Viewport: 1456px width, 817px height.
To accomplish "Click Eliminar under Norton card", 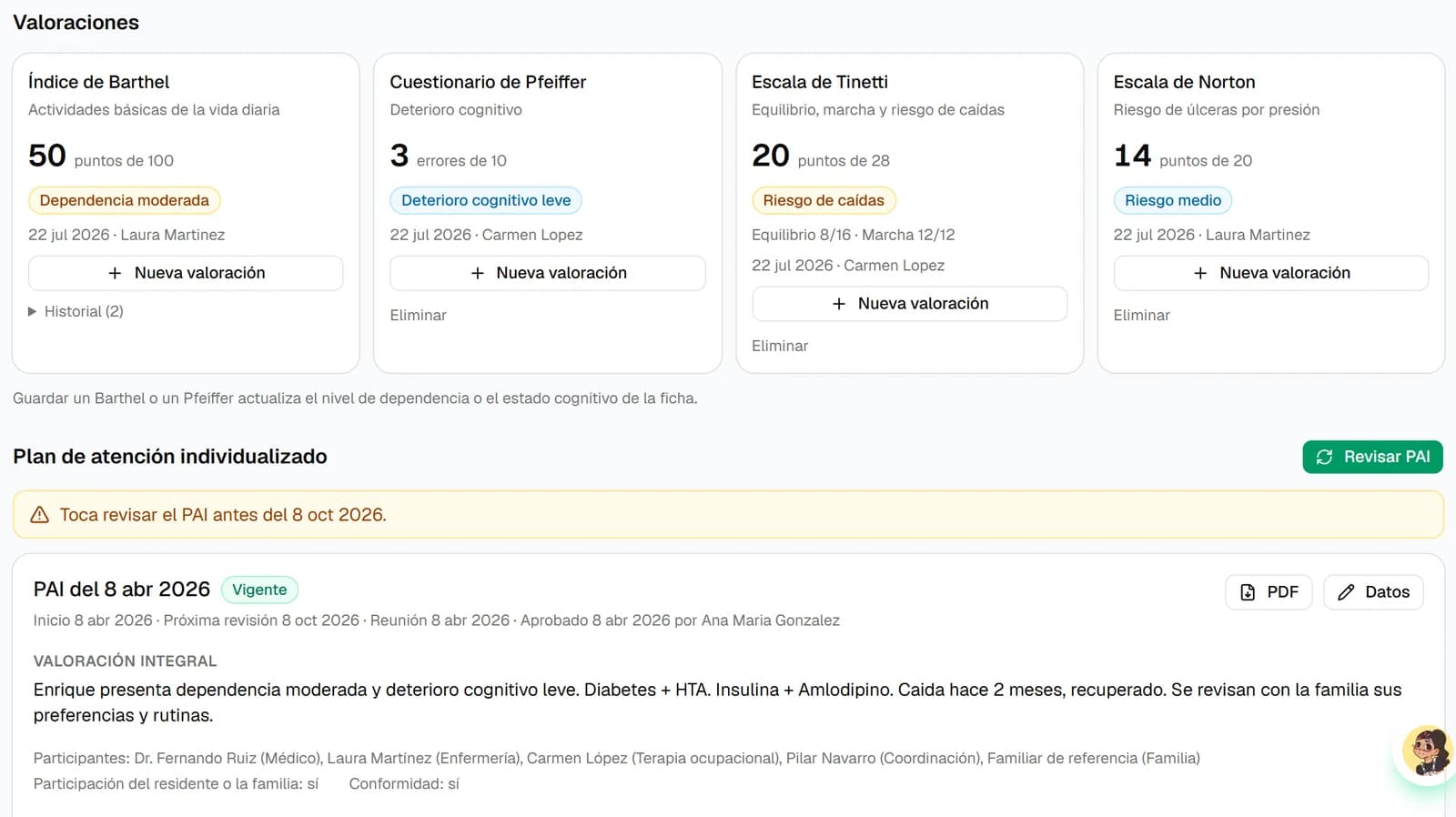I will (1142, 315).
